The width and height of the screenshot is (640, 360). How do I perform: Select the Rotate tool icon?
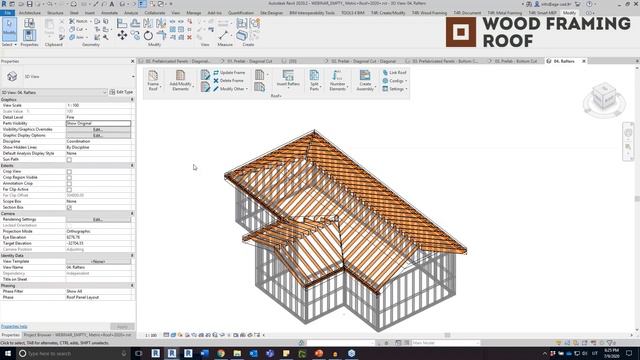click(148, 36)
